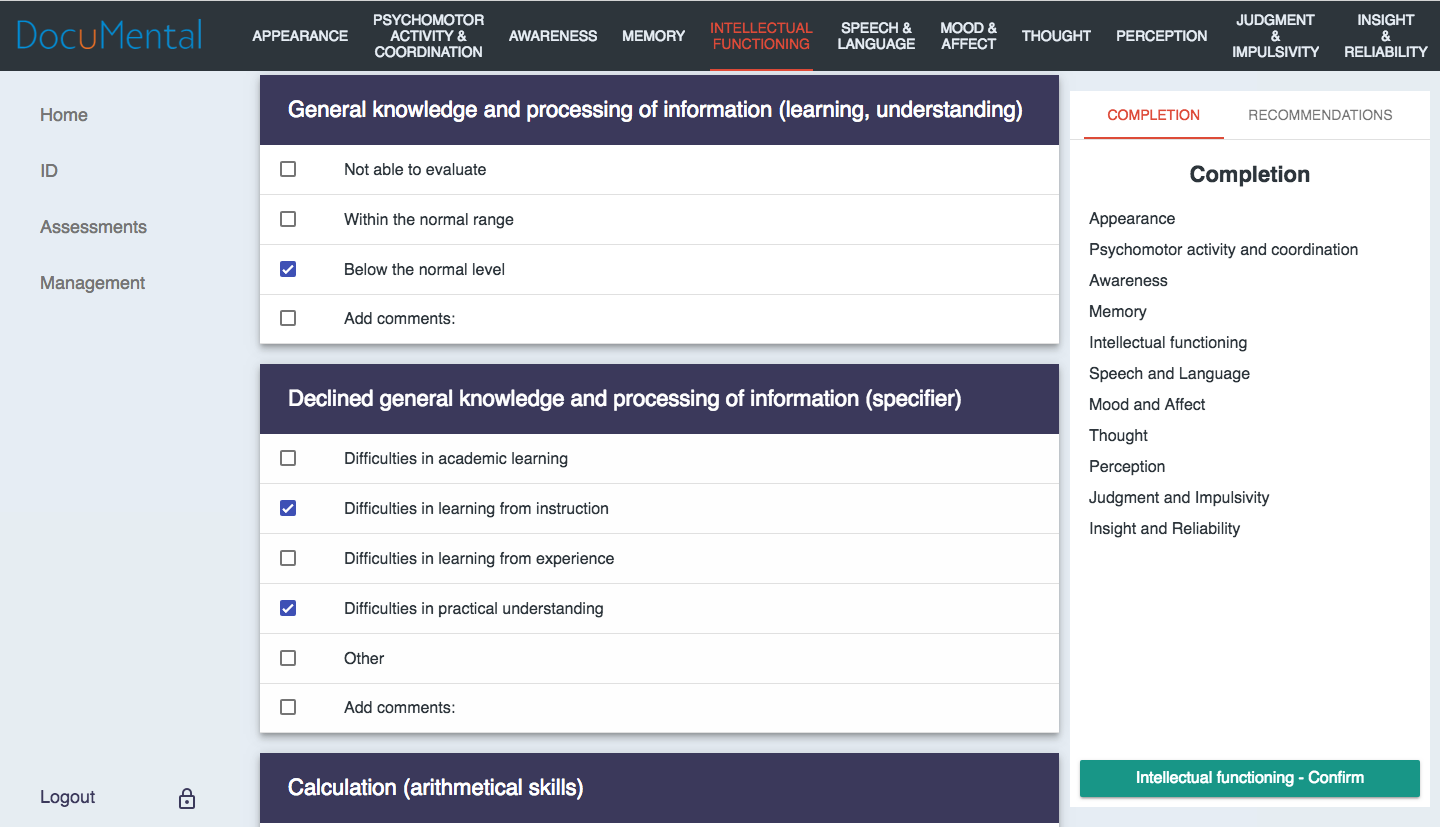Go to Mood & Affect tab
The image size is (1440, 827).
pyautogui.click(x=969, y=36)
